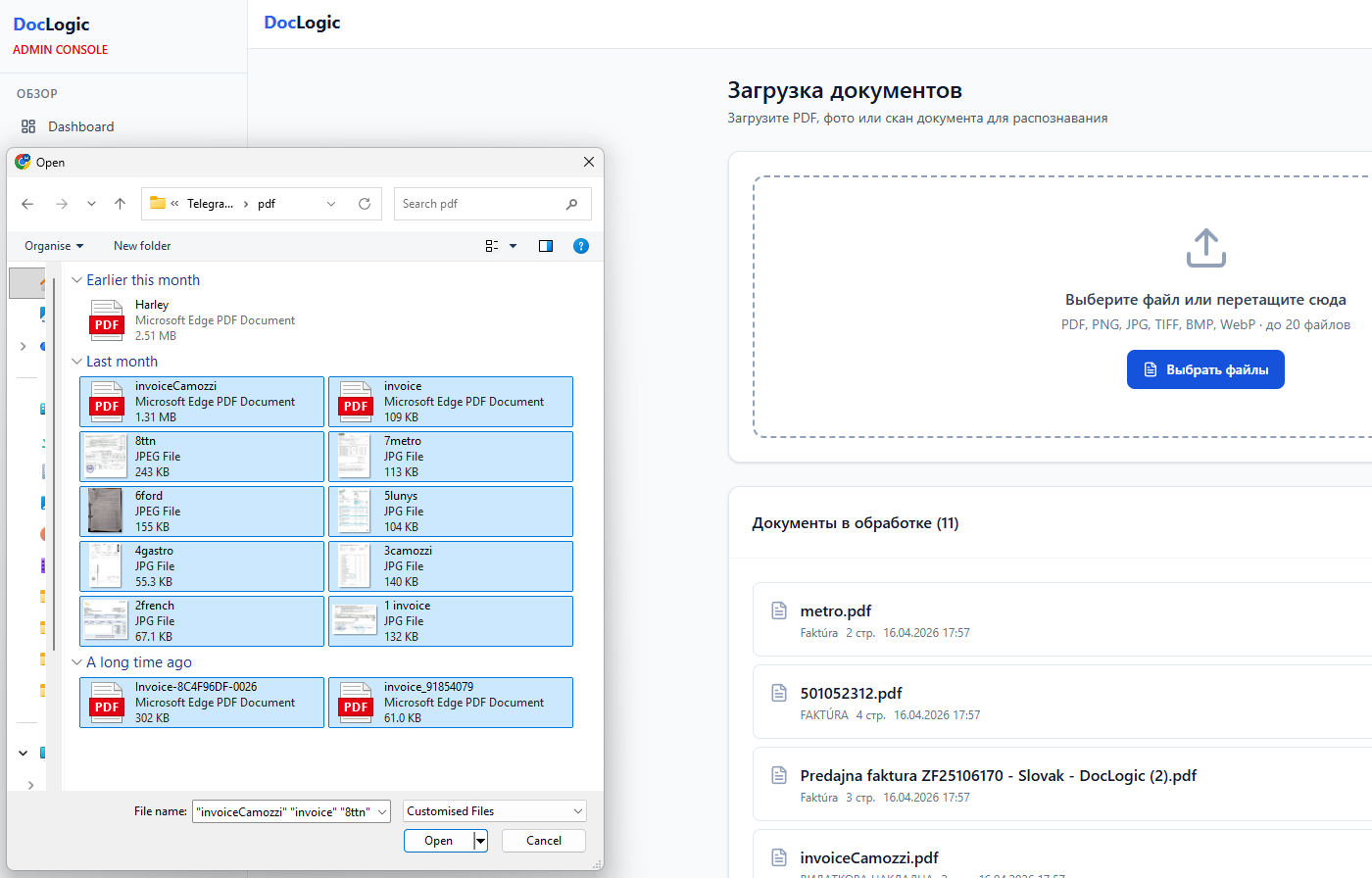
Task: Click the document icon beside metro.pdf
Action: click(x=779, y=610)
